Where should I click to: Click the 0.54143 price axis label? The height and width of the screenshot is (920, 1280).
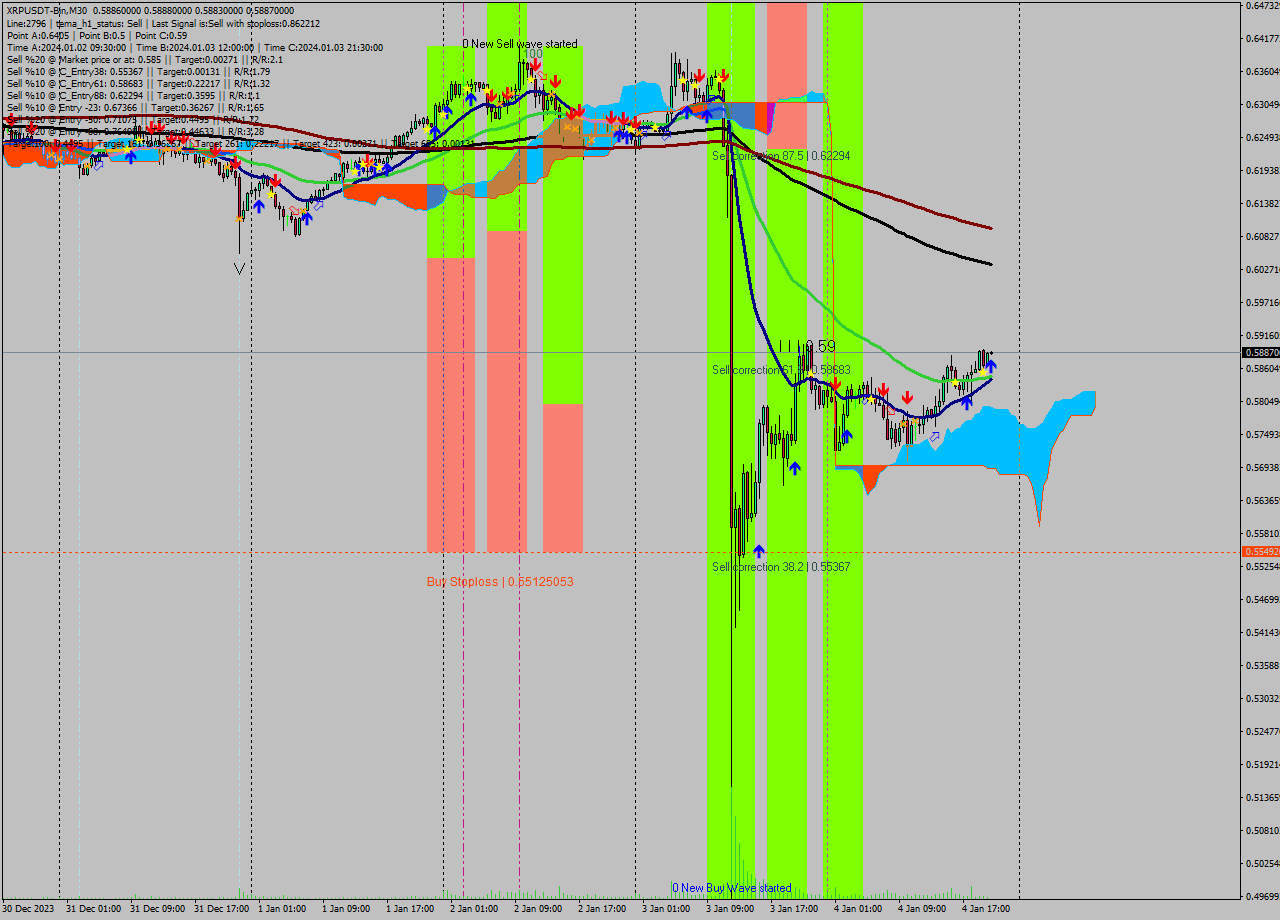[1262, 633]
